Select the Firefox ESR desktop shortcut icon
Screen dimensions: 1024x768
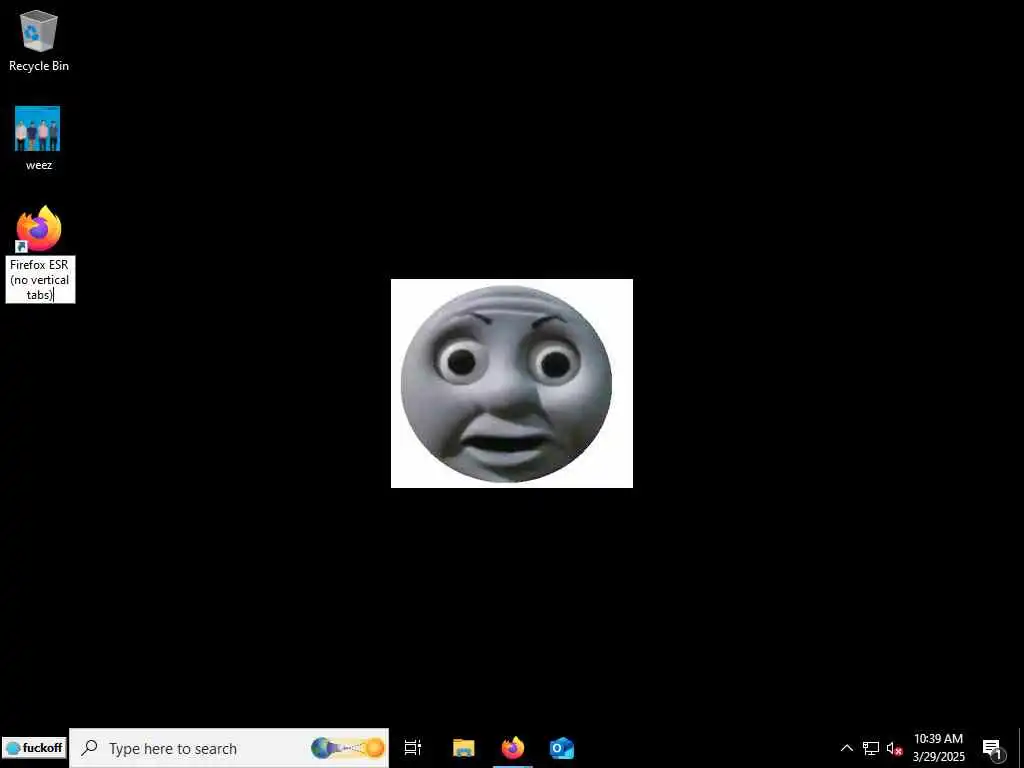39,229
